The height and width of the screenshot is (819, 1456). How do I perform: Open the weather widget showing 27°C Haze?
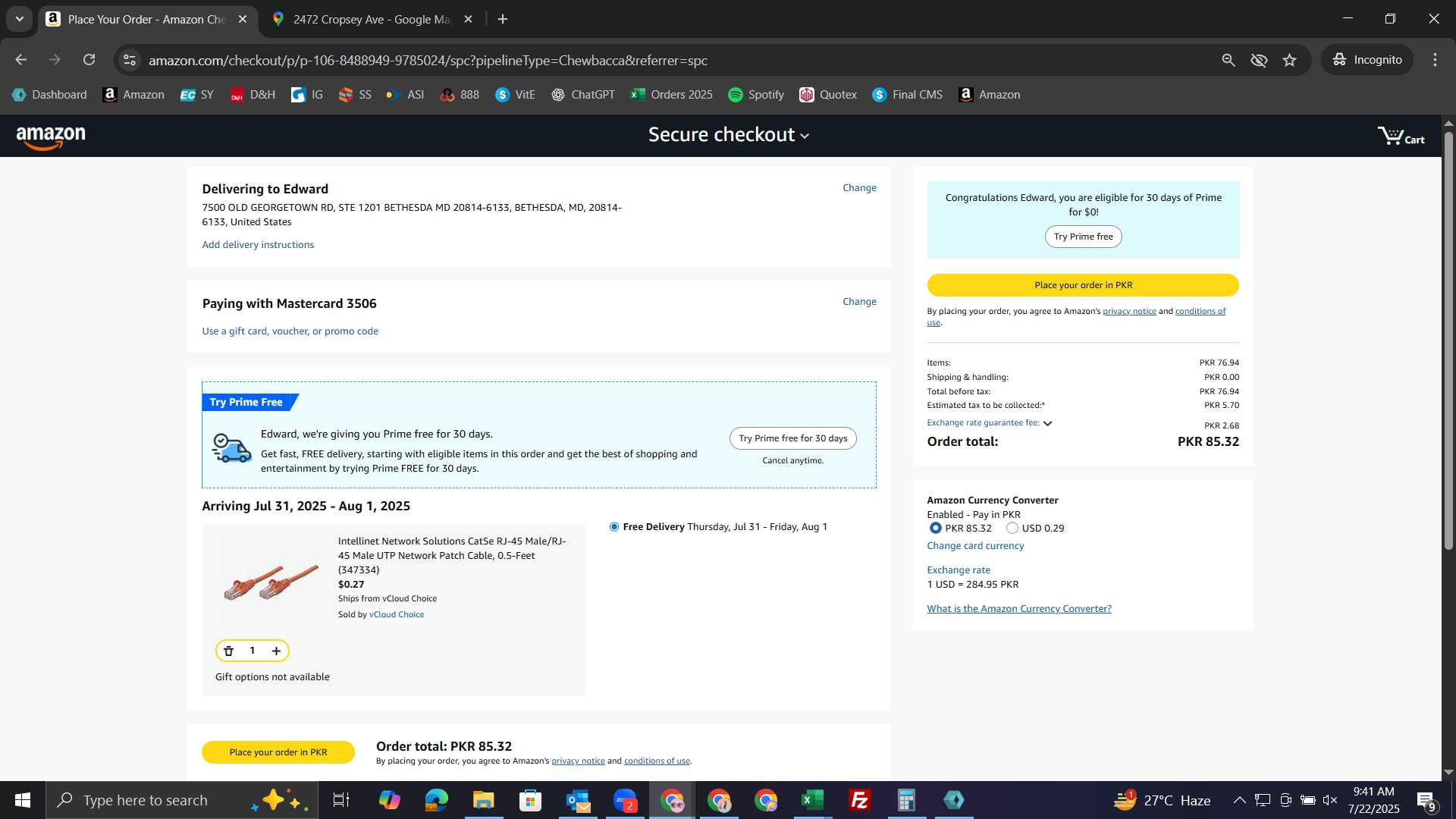point(1162,800)
